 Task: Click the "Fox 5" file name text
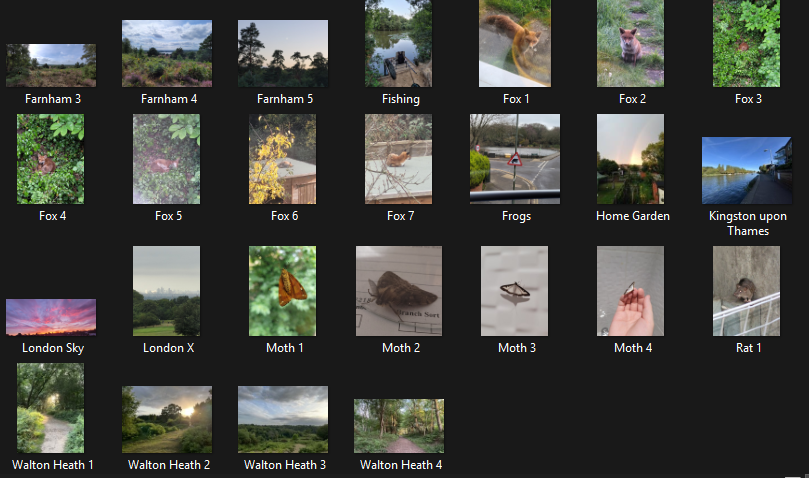169,216
